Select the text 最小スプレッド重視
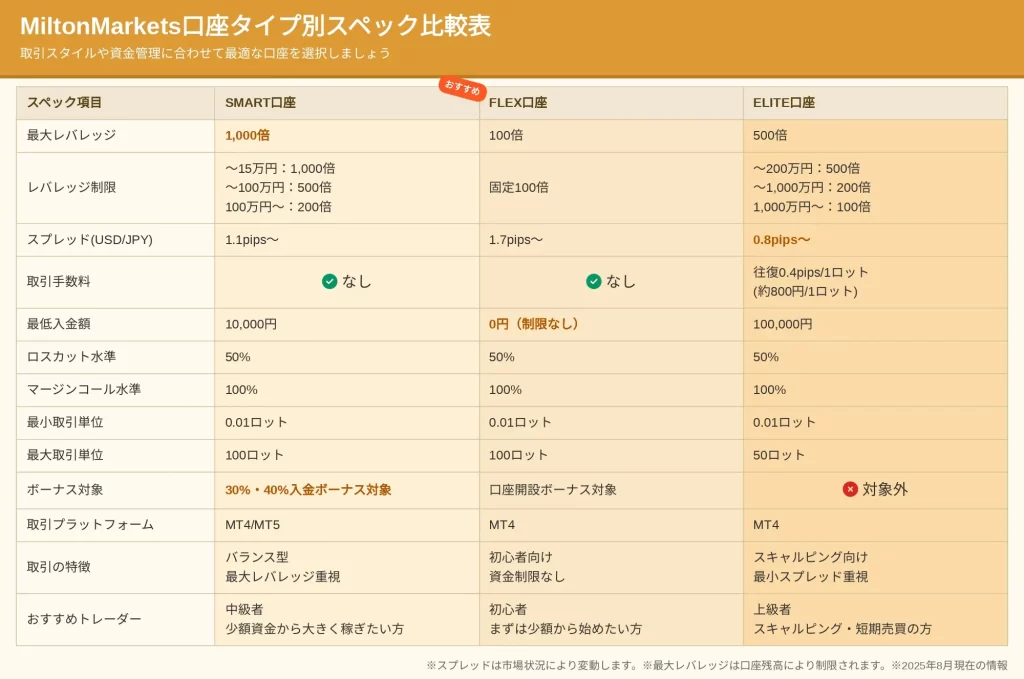Viewport: 1024px width, 679px height. (810, 576)
